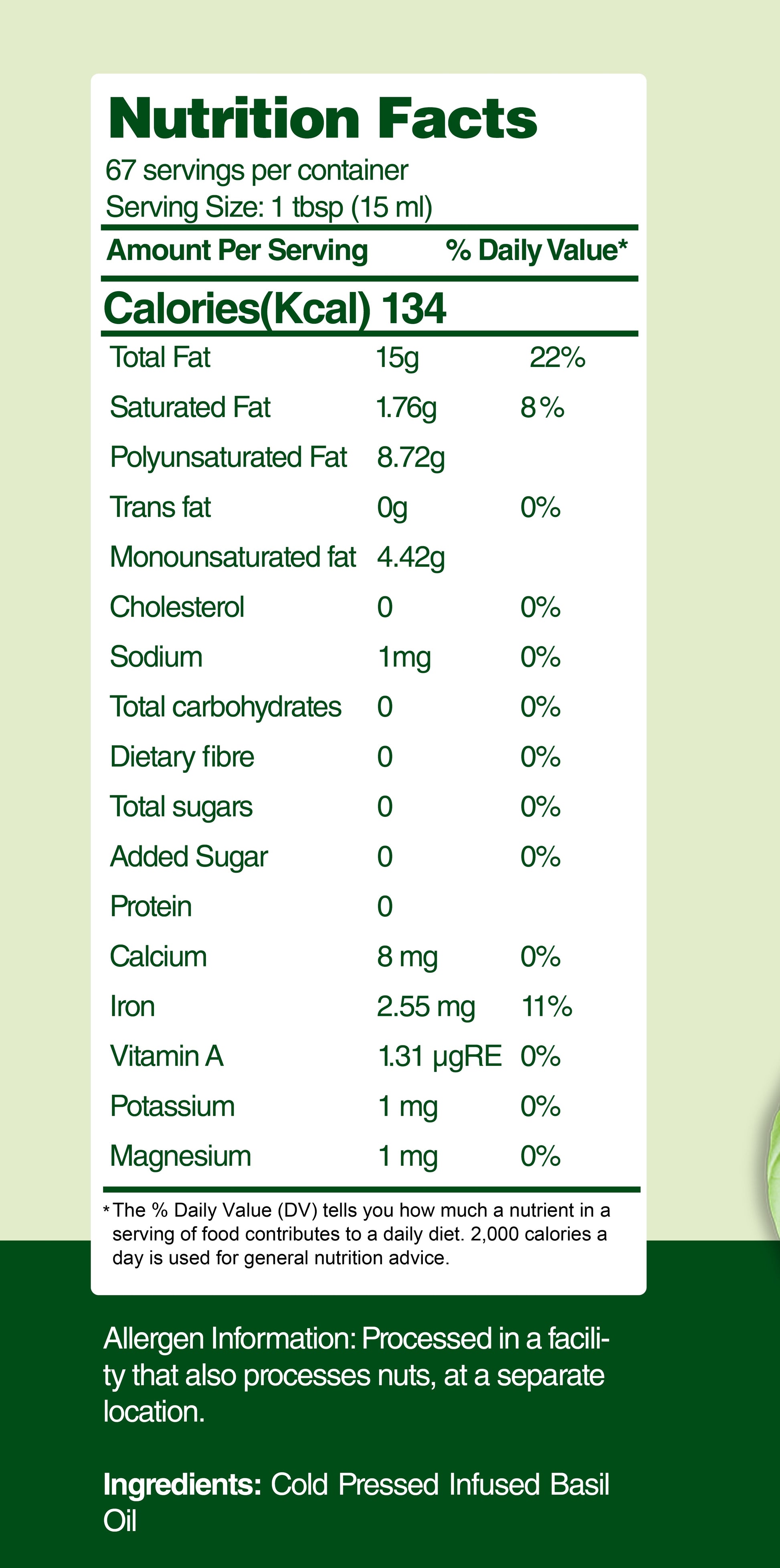The width and height of the screenshot is (780, 1568).
Task: Click the 67 servings per container text
Action: (x=256, y=170)
